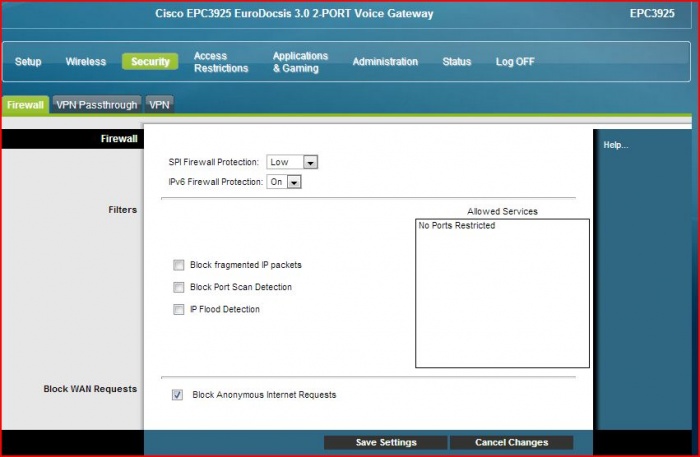The image size is (700, 457).
Task: Select the Security menu item
Action: pyautogui.click(x=150, y=62)
